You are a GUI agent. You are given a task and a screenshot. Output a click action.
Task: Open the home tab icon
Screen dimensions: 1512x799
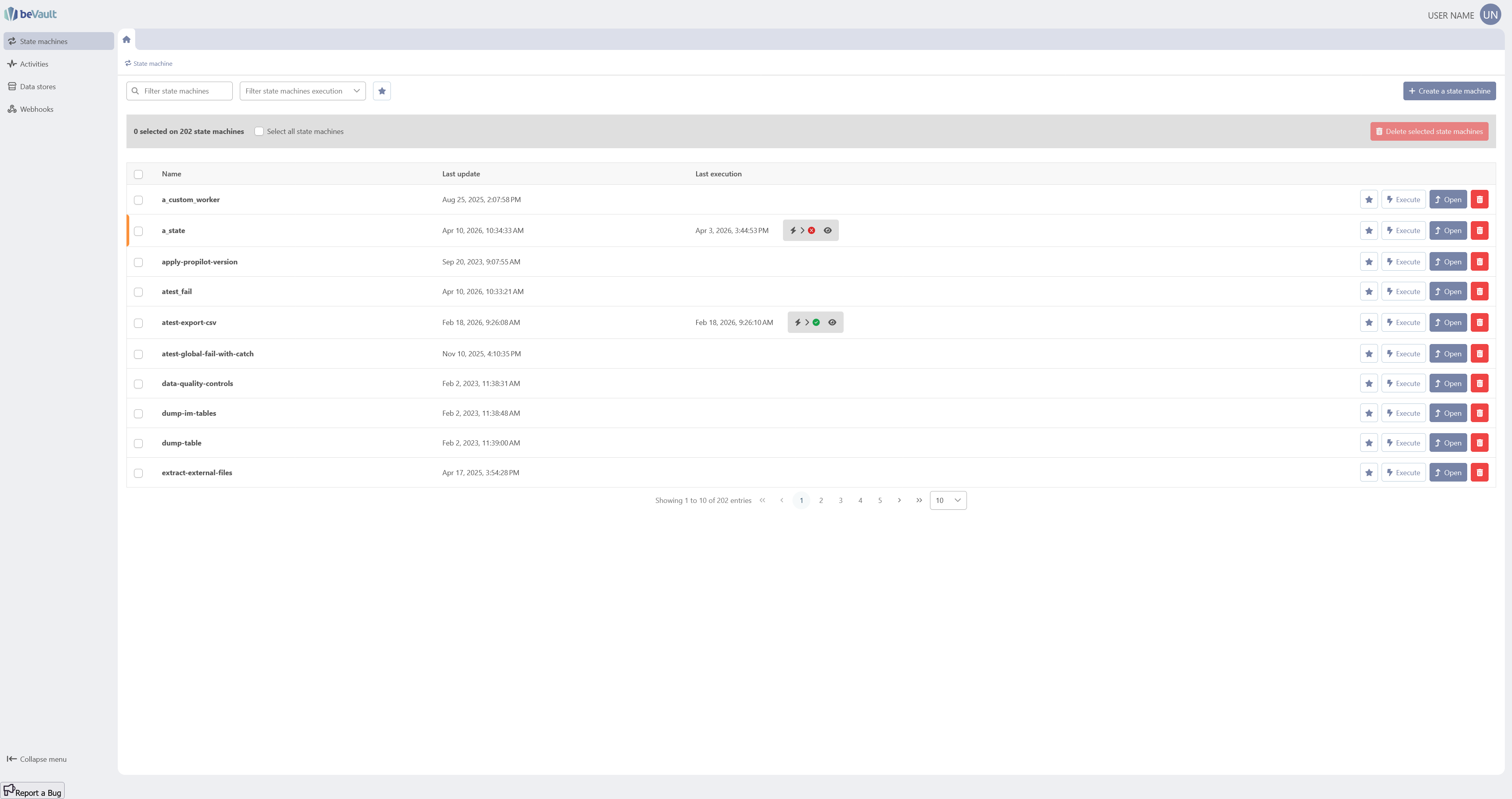(x=126, y=39)
